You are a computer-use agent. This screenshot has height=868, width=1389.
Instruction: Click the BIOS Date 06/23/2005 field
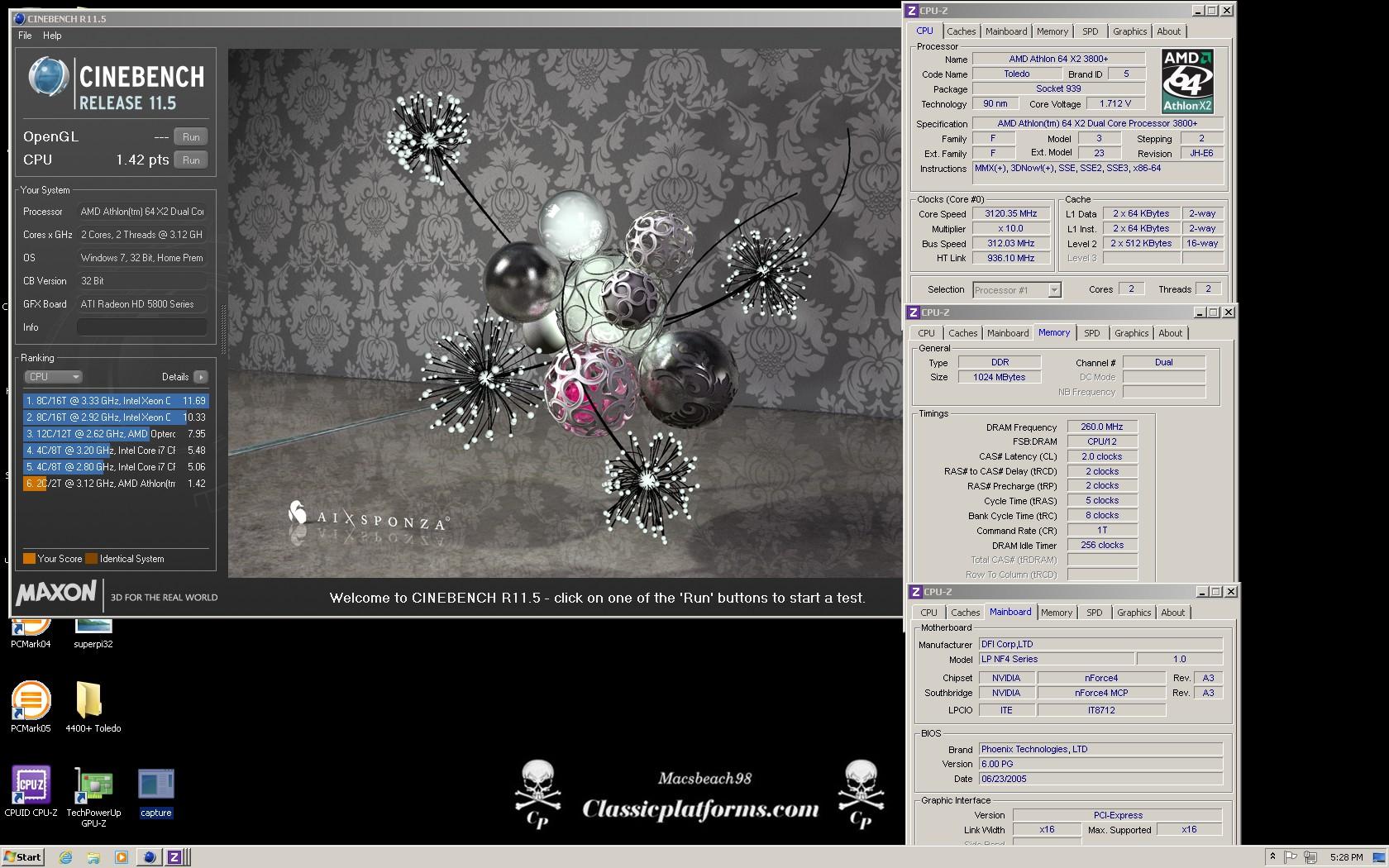[1100, 779]
